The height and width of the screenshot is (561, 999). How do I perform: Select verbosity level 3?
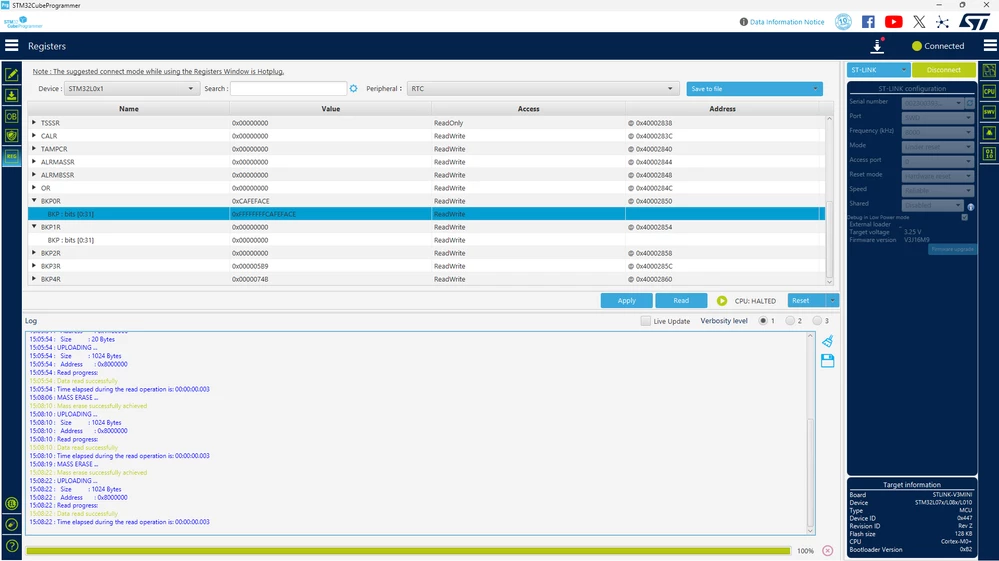(817, 321)
